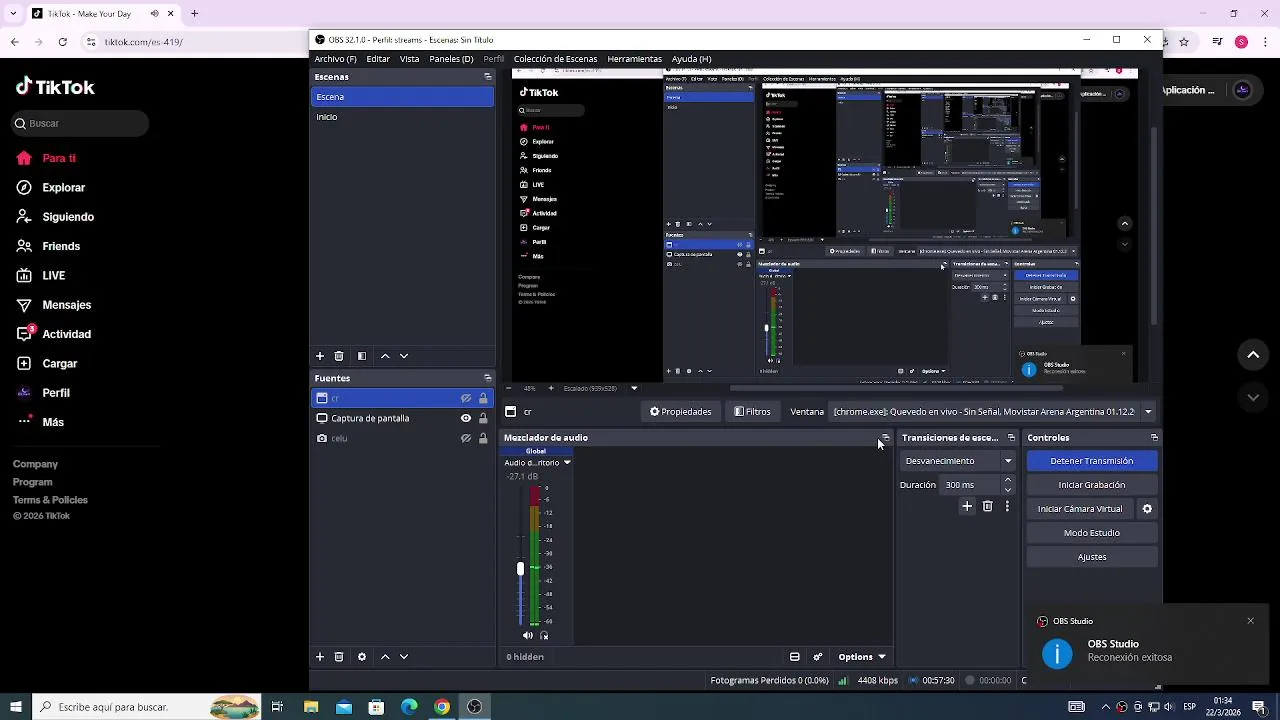Toggle audio monitoring headphone icon in the mixer
1280x720 pixels.
pos(544,635)
